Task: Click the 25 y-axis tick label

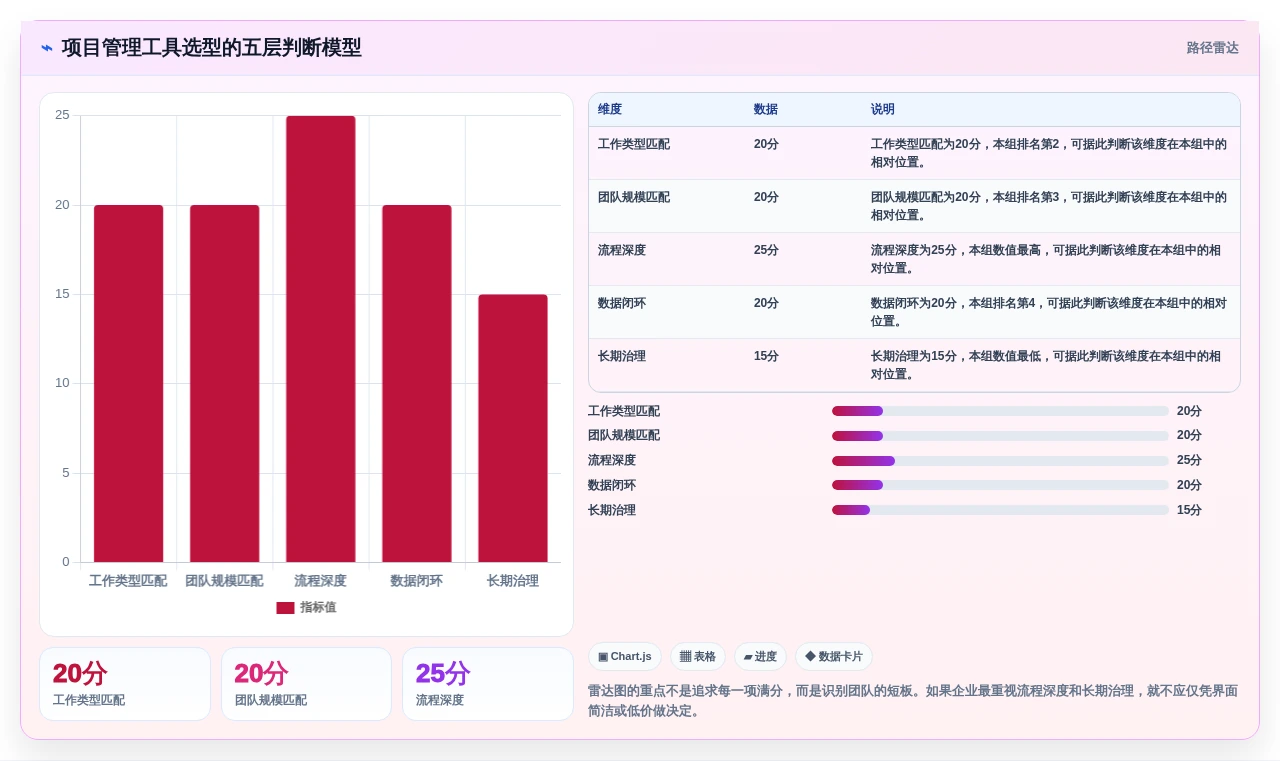Action: click(62, 115)
